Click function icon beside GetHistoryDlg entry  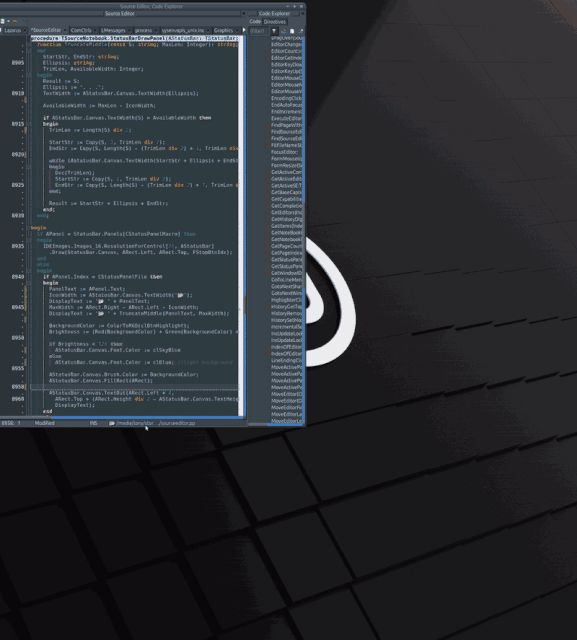[x=268, y=219]
